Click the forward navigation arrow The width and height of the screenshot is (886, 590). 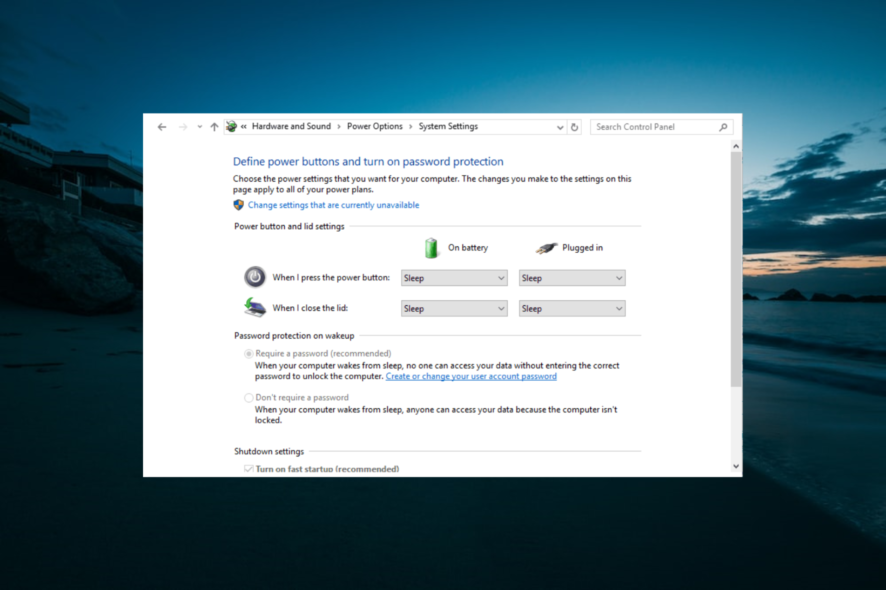coord(183,127)
